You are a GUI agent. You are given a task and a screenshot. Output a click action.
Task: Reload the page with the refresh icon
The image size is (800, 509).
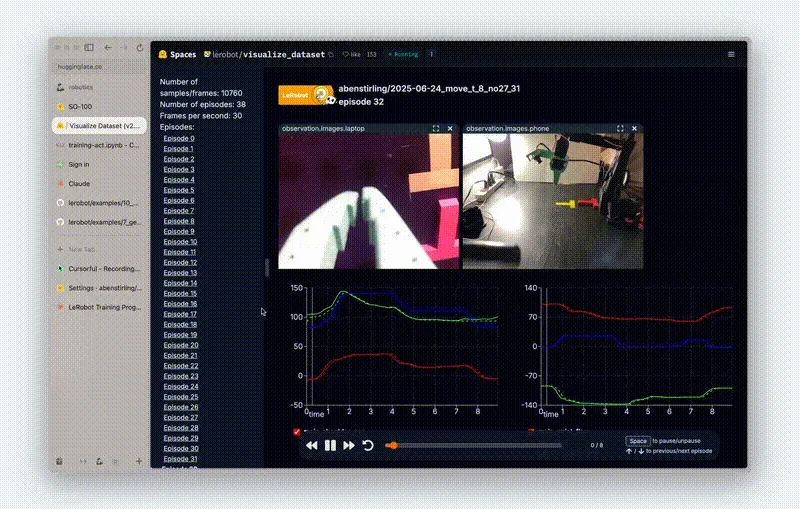click(x=140, y=47)
